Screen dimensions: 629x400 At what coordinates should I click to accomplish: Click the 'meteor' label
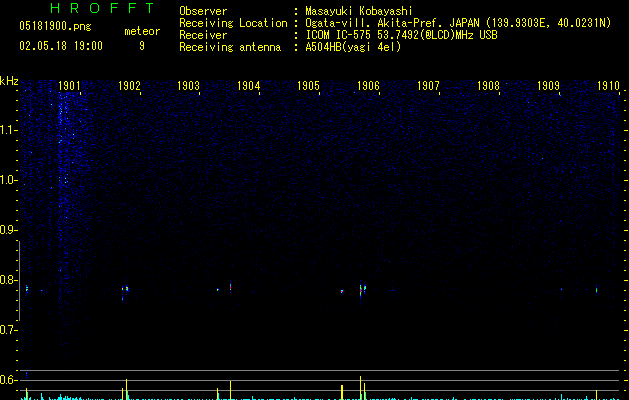(142, 31)
